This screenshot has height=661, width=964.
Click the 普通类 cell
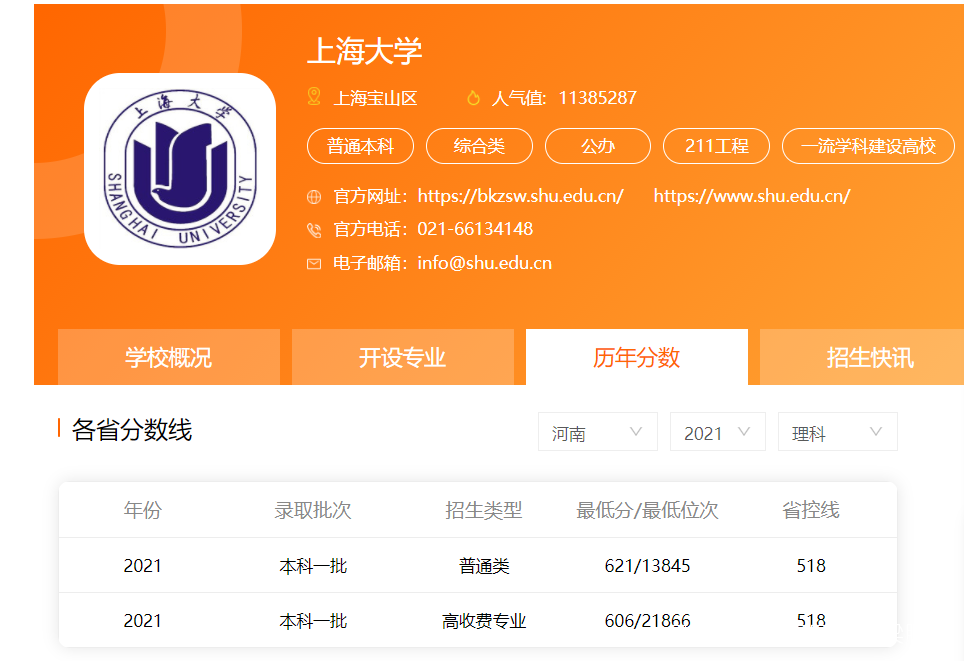pos(484,566)
